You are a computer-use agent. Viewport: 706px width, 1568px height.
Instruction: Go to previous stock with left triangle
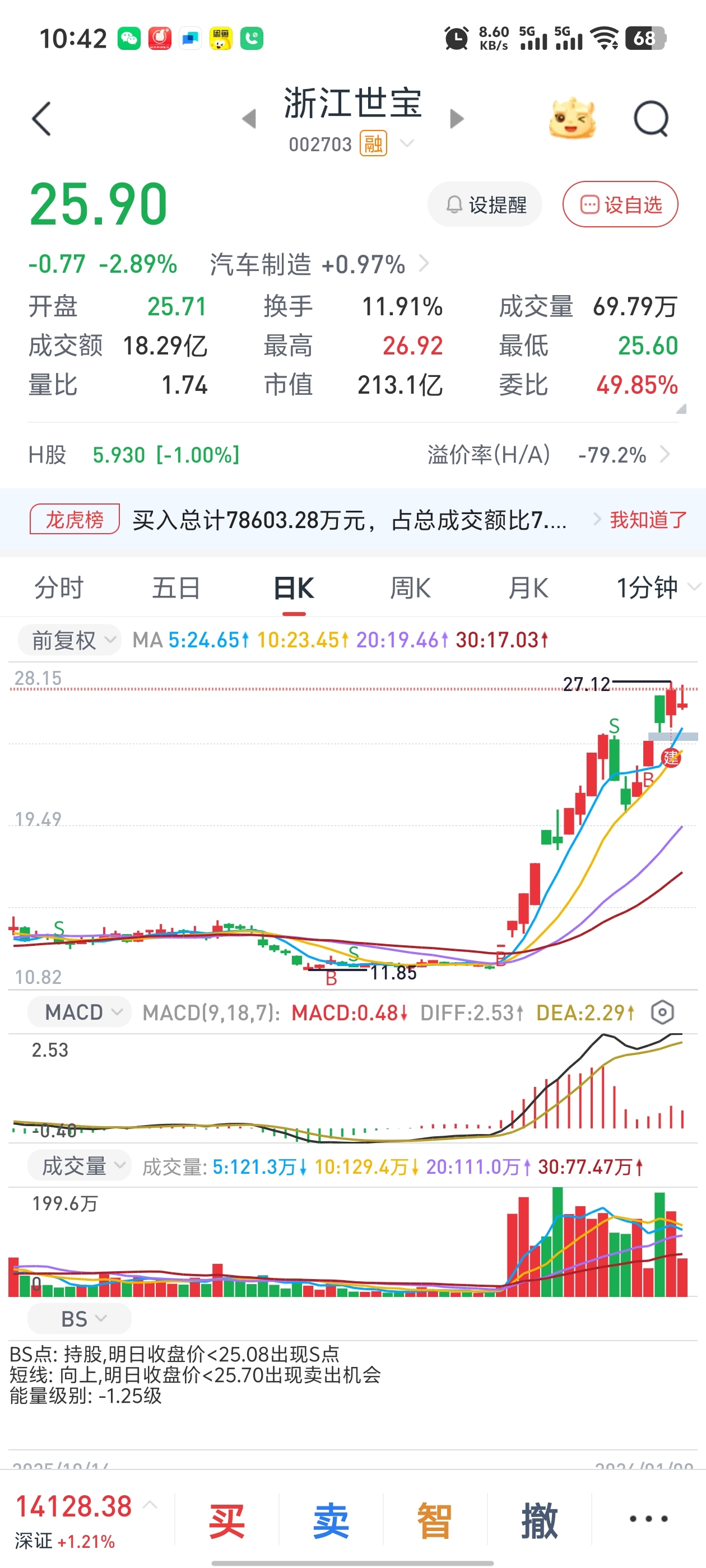[249, 119]
